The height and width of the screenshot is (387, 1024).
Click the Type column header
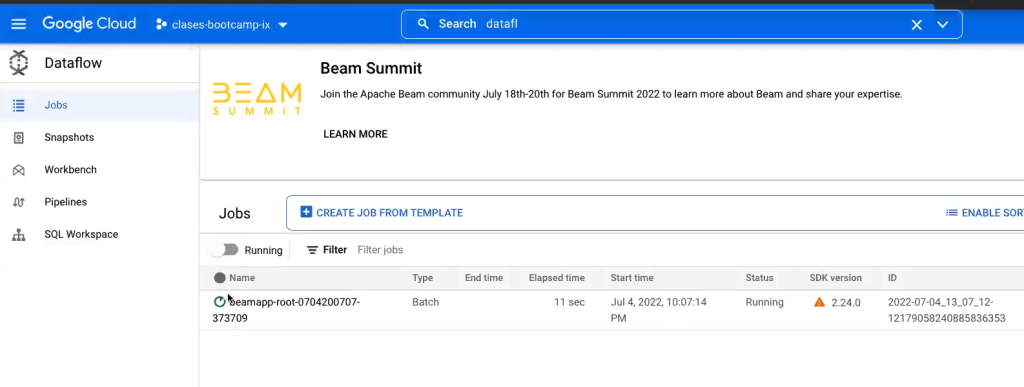[x=423, y=278]
